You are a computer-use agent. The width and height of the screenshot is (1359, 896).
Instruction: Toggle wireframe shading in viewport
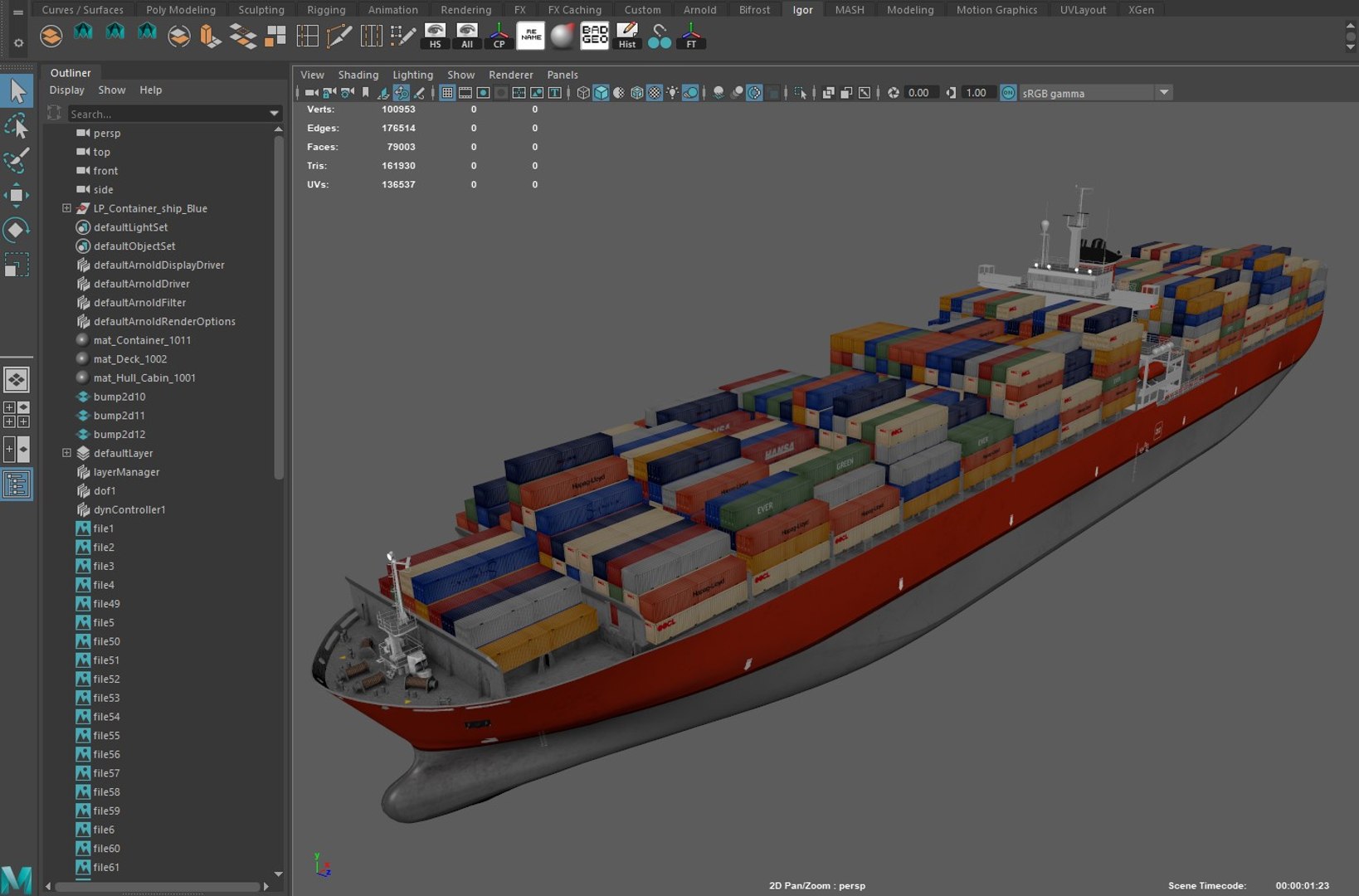(583, 93)
